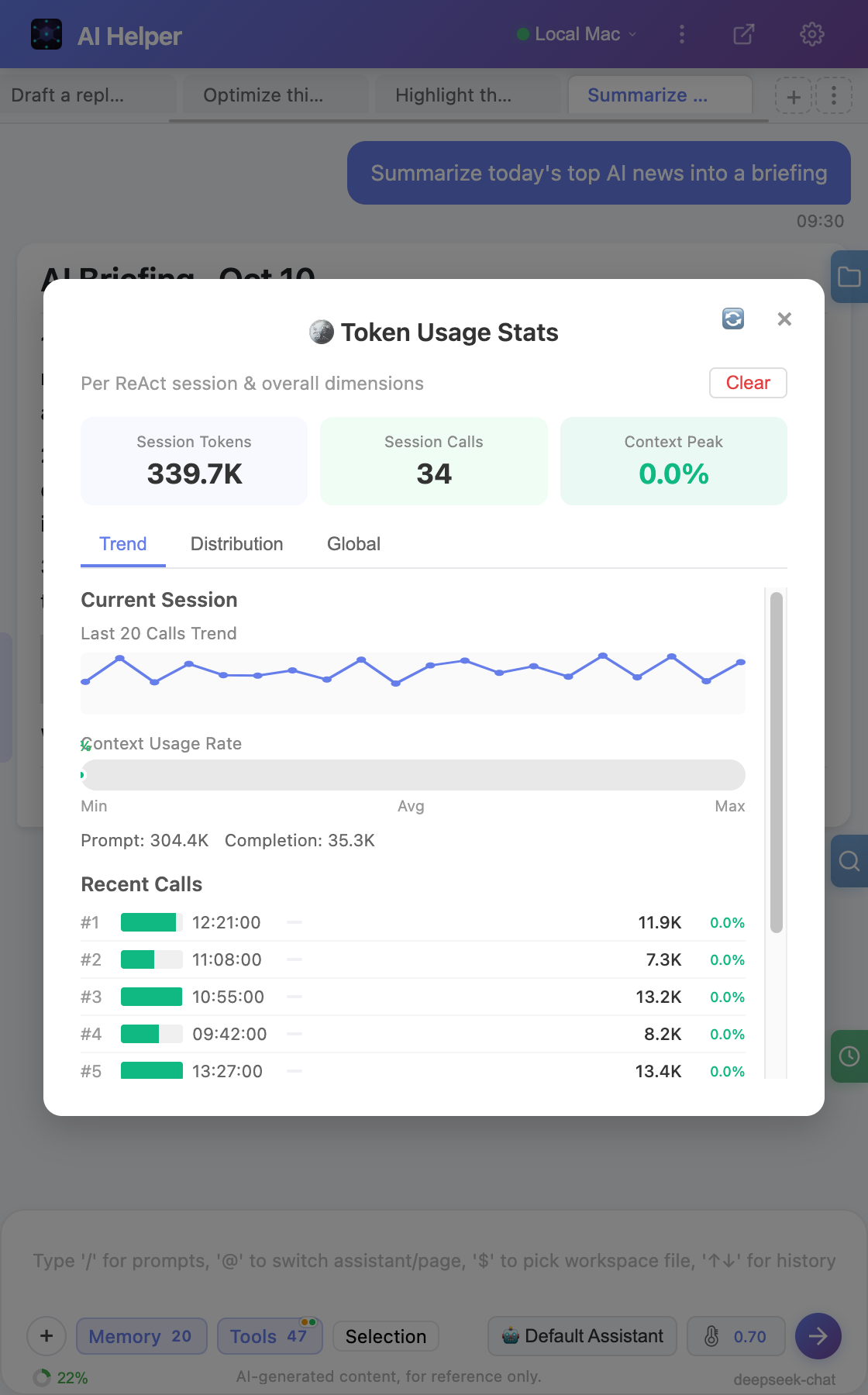Switch to the 'Draft a repl...' tab
Screen dimensions: 868x1395
coord(88,95)
